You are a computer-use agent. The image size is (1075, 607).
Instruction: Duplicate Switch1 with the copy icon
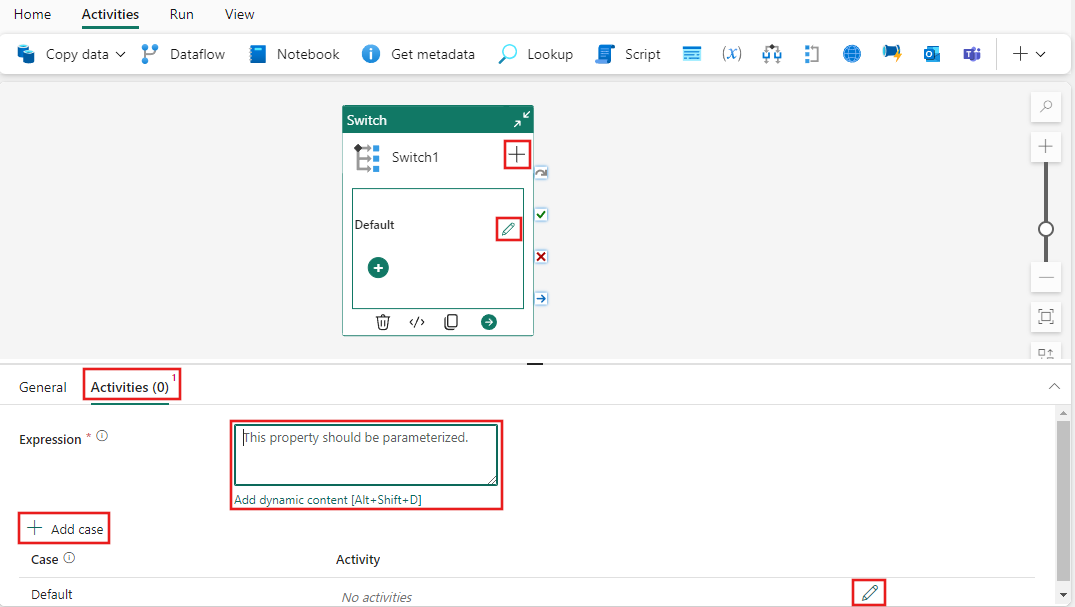tap(451, 321)
